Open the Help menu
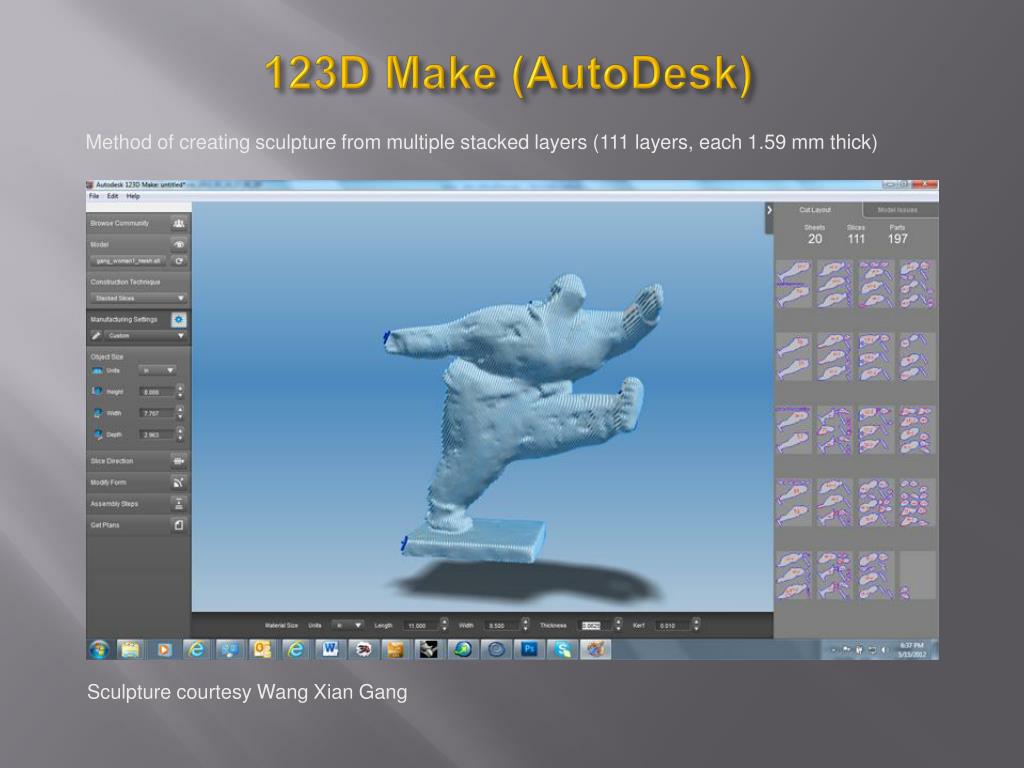This screenshot has height=768, width=1024. tap(133, 196)
